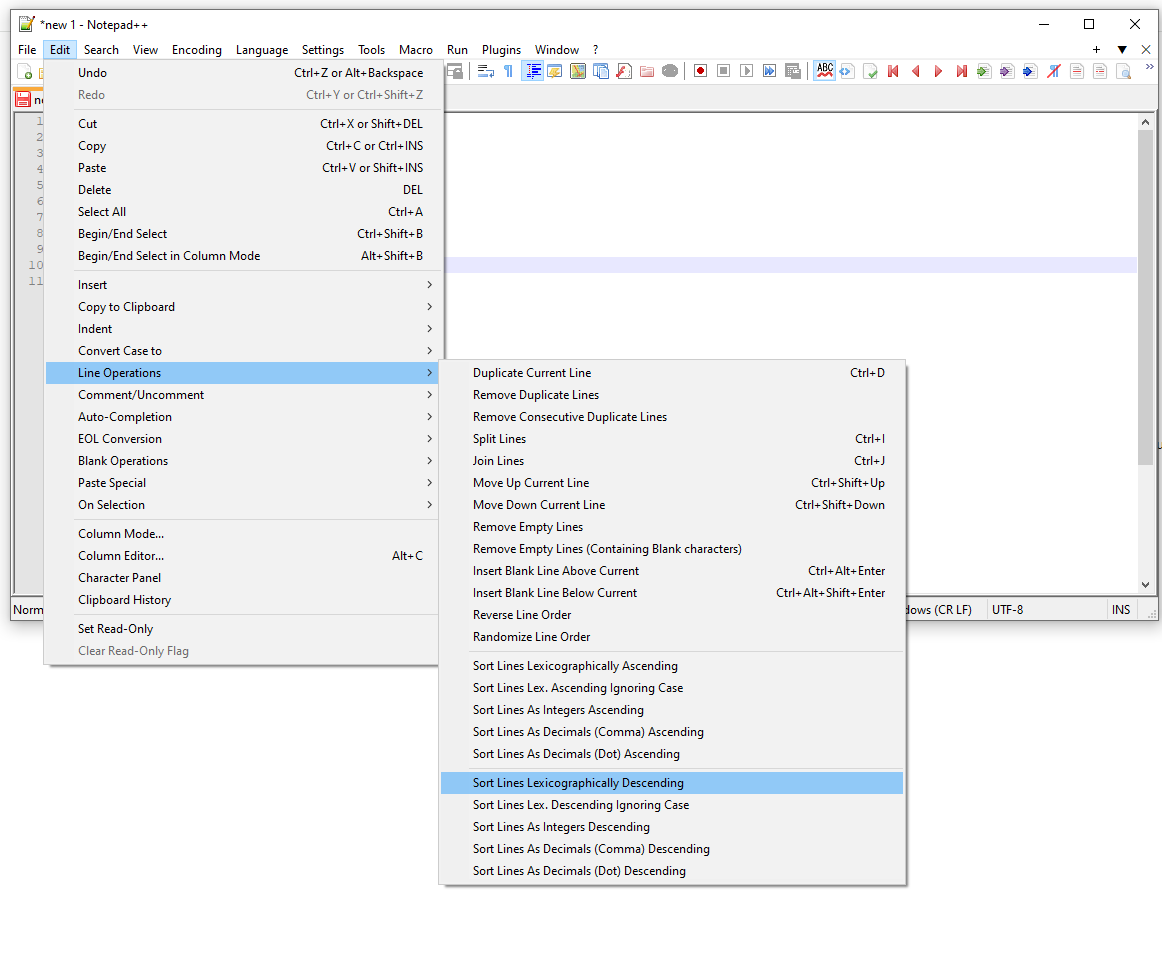
Task: Open the Plugins menu
Action: point(501,50)
